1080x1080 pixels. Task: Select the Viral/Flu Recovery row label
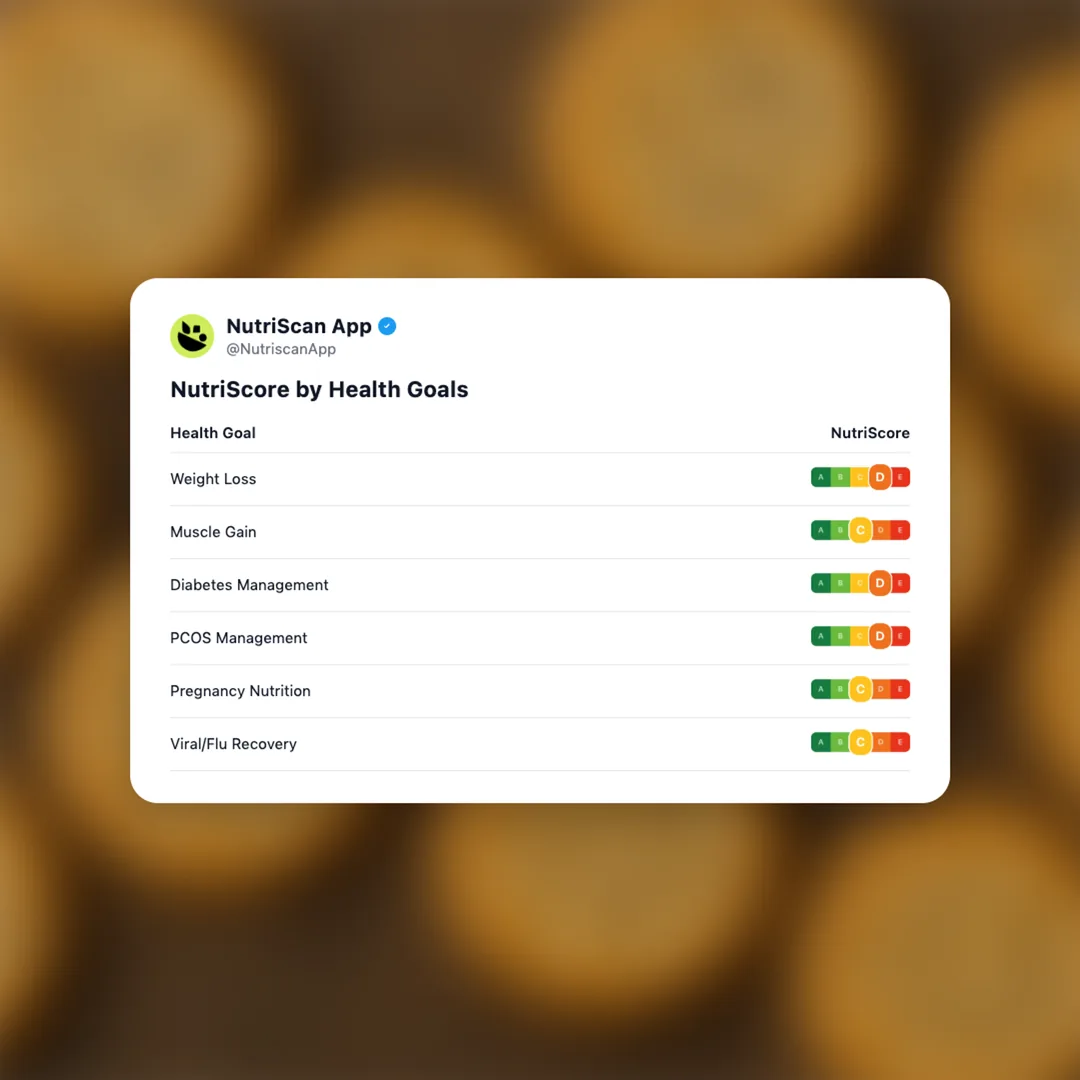(x=233, y=744)
